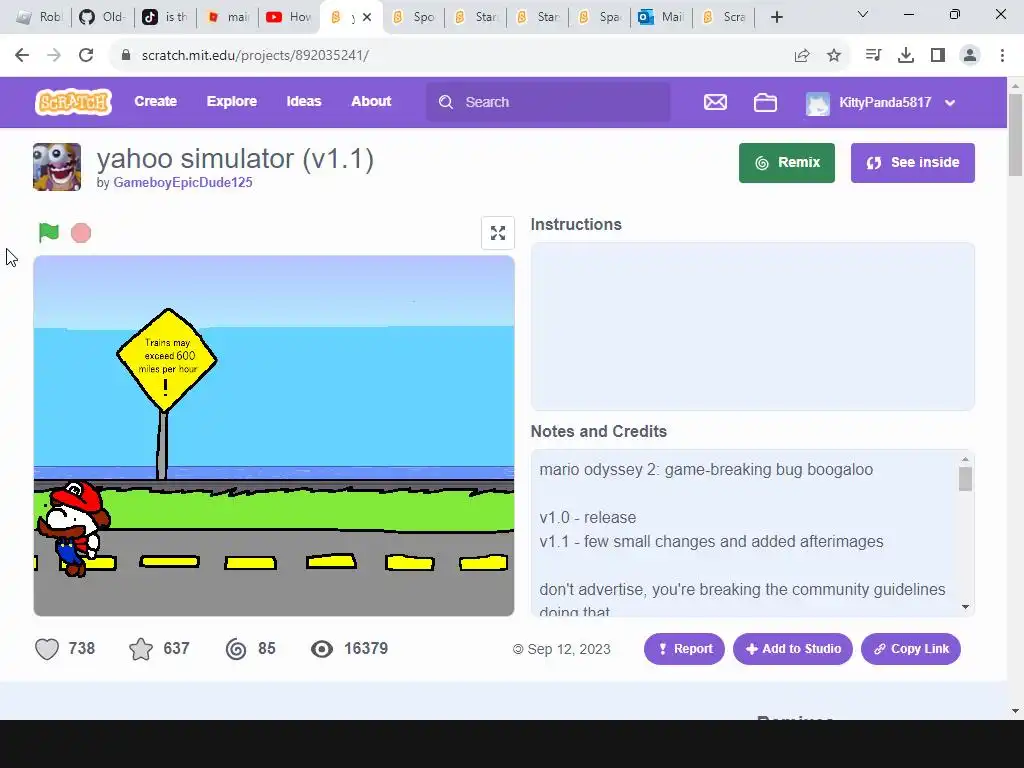Open the Ideas menu item
Viewport: 1024px width, 768px height.
pos(304,101)
